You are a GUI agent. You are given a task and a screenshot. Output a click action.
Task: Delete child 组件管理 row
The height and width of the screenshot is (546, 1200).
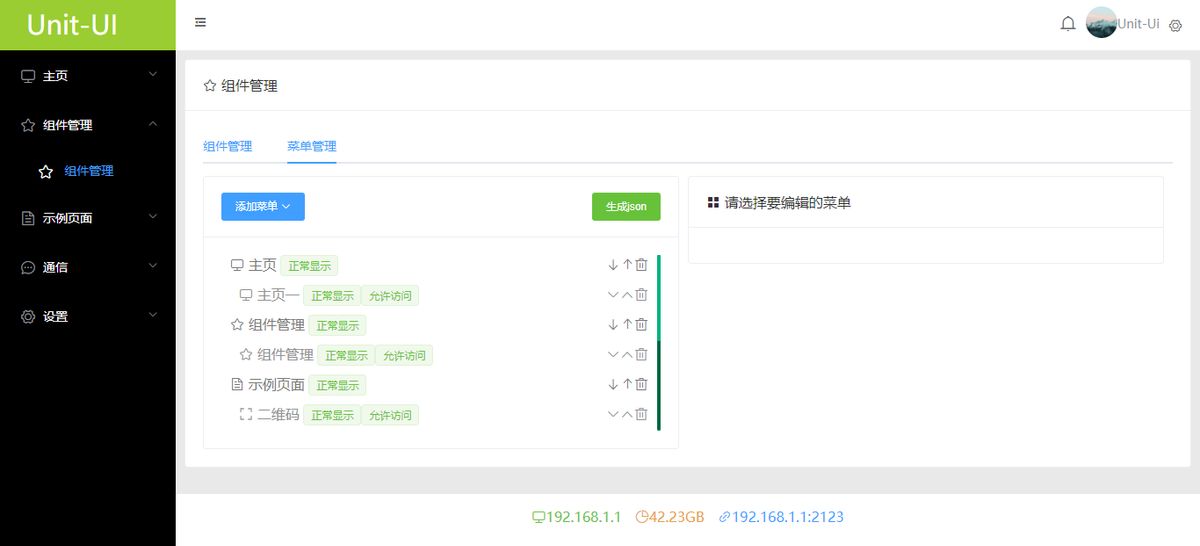(642, 354)
